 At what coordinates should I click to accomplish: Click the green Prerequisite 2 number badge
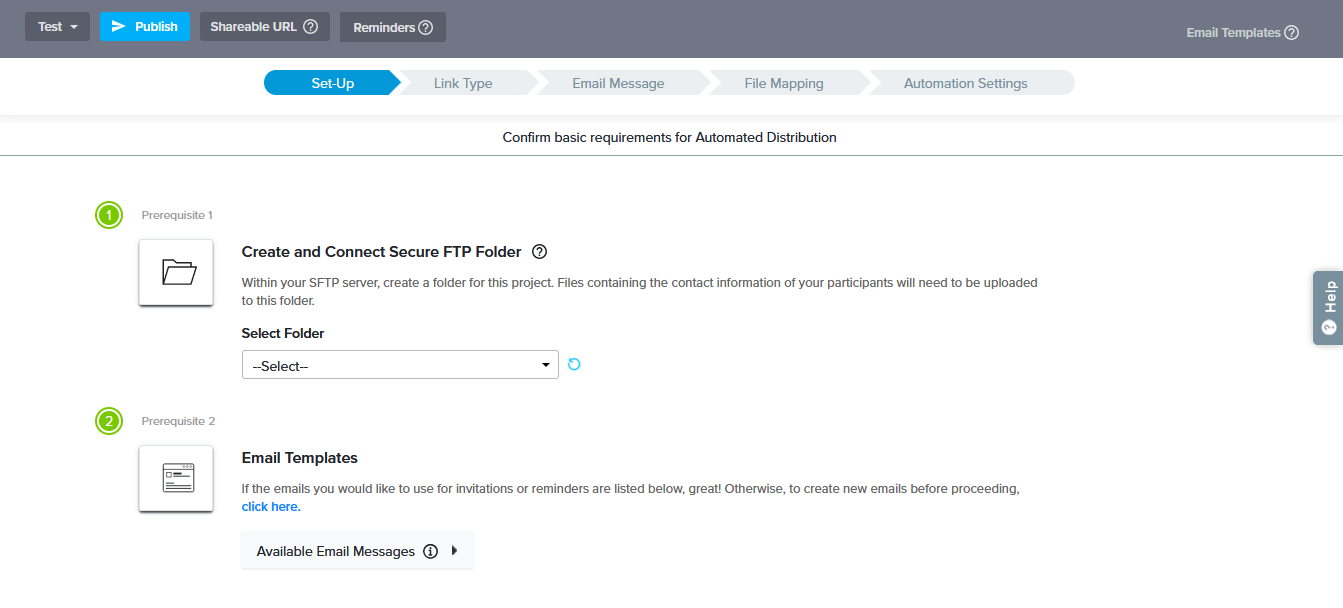point(109,421)
